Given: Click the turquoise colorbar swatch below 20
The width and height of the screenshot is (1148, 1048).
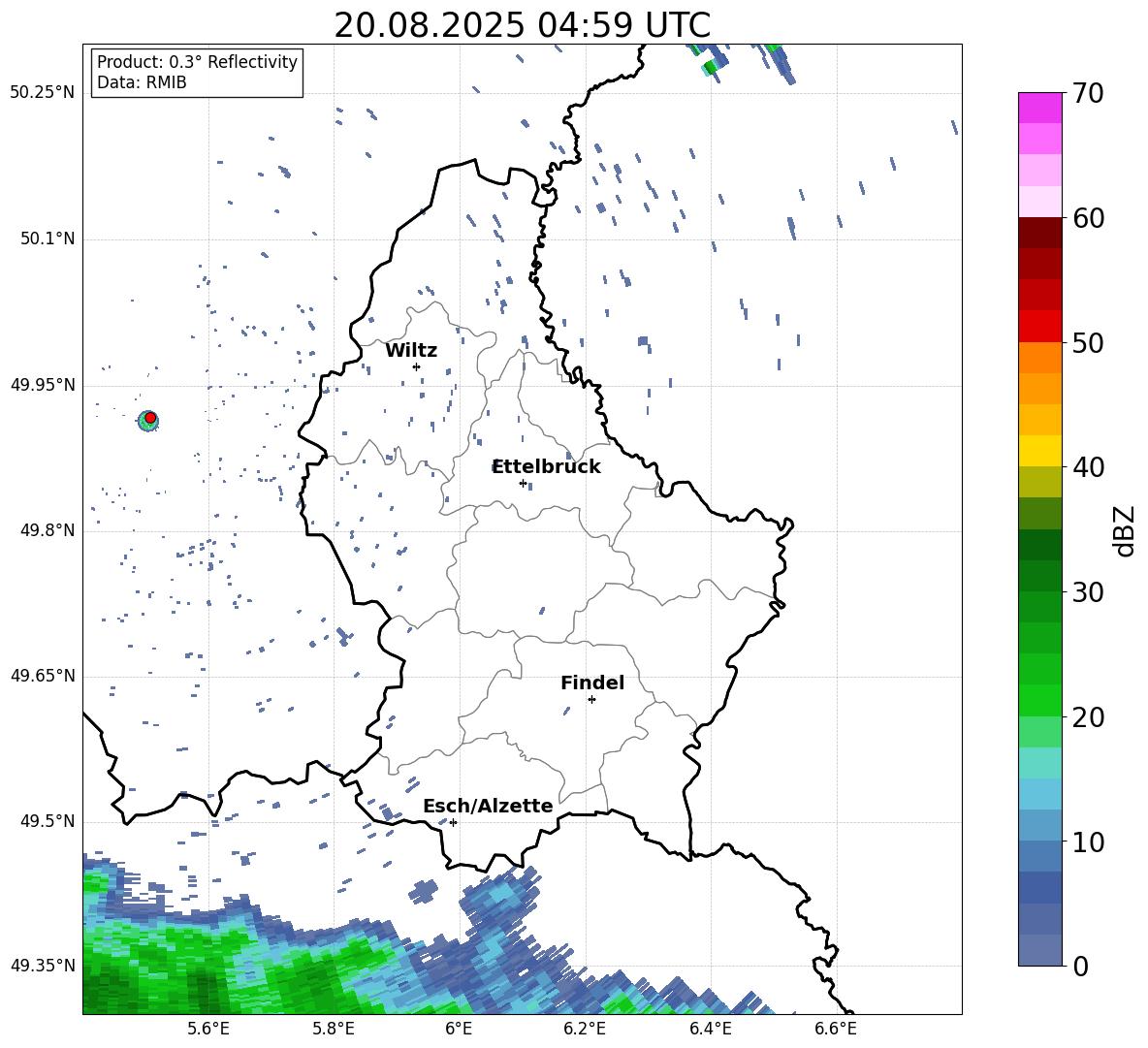Looking at the screenshot, I should point(1039,763).
